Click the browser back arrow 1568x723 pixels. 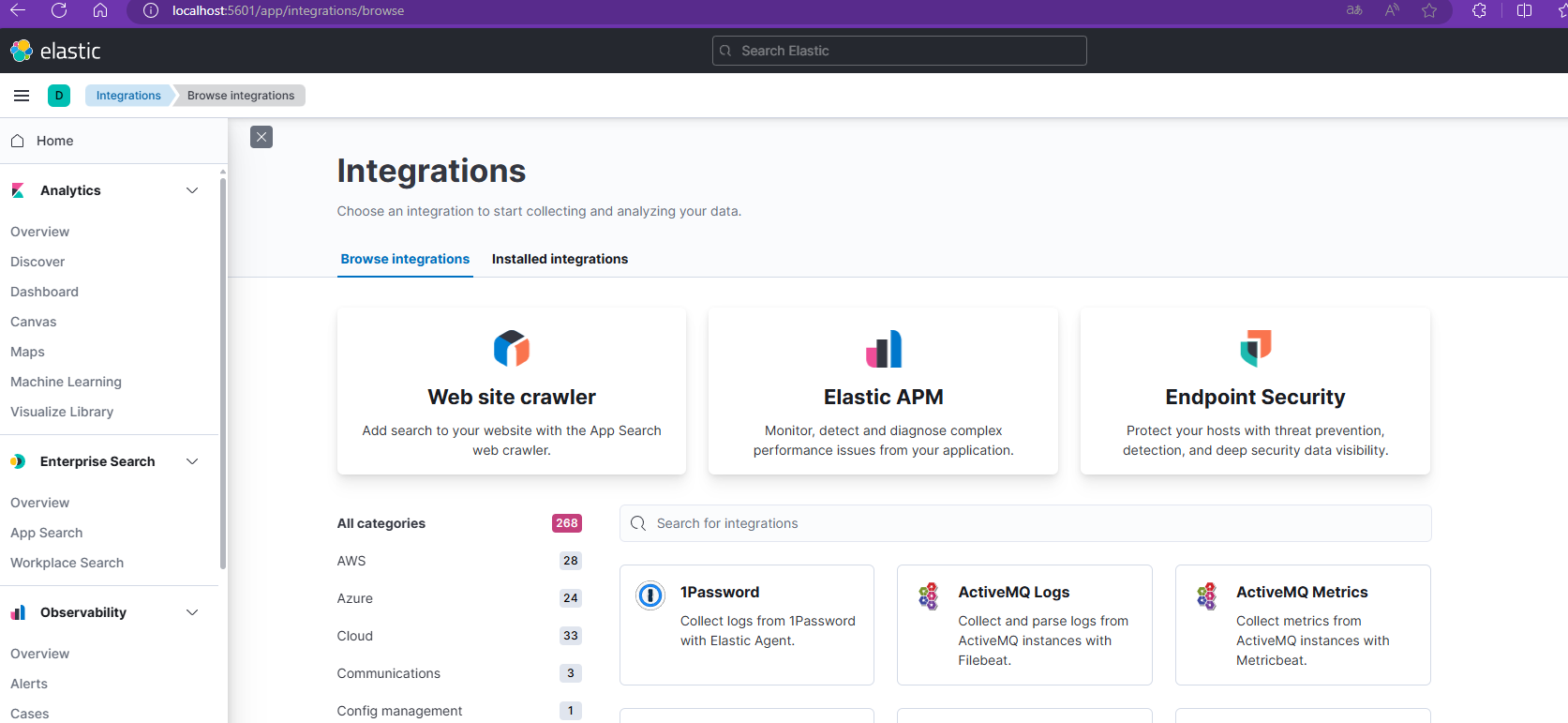(18, 10)
